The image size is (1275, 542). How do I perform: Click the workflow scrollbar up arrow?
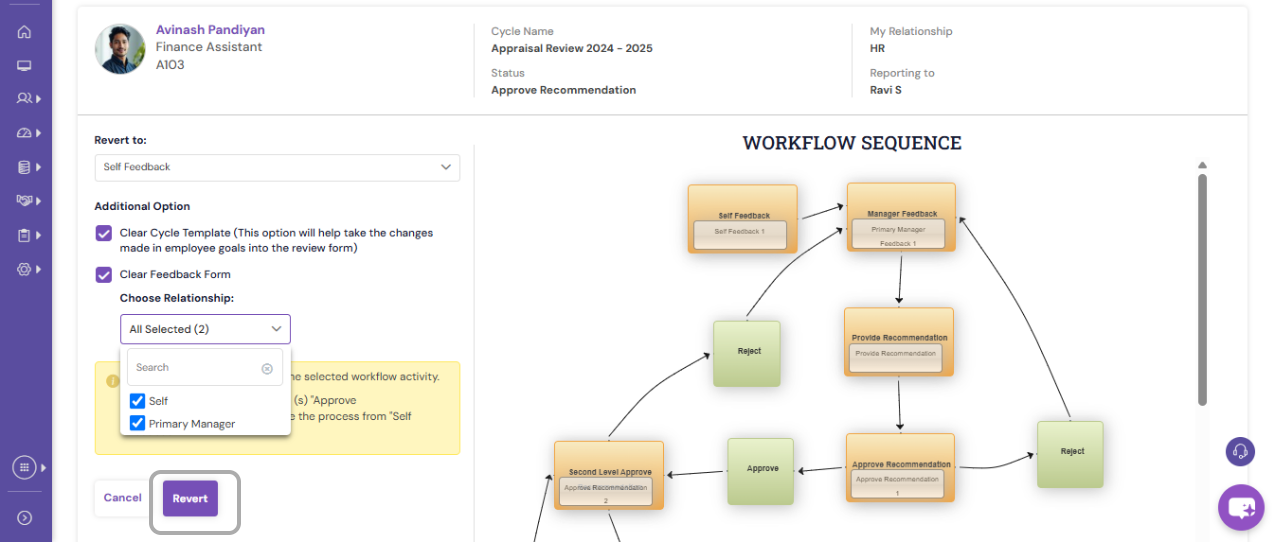pyautogui.click(x=1203, y=165)
